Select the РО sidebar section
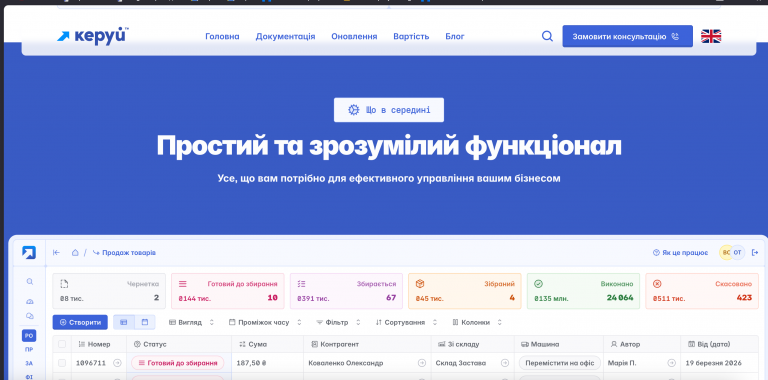The width and height of the screenshot is (768, 380). [29, 335]
